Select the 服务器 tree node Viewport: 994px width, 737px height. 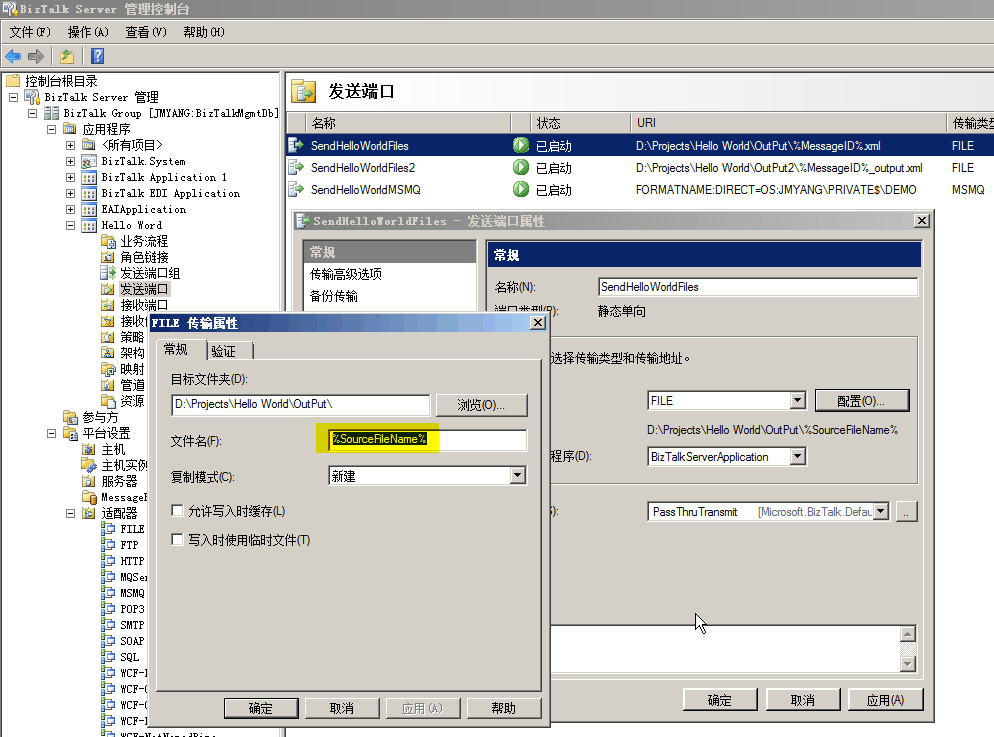click(119, 481)
